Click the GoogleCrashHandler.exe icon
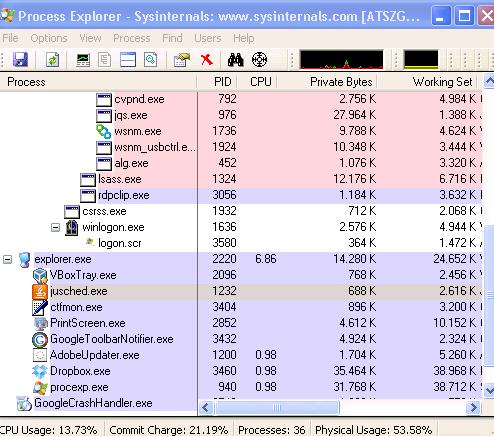The height and width of the screenshot is (436, 494). click(x=24, y=403)
